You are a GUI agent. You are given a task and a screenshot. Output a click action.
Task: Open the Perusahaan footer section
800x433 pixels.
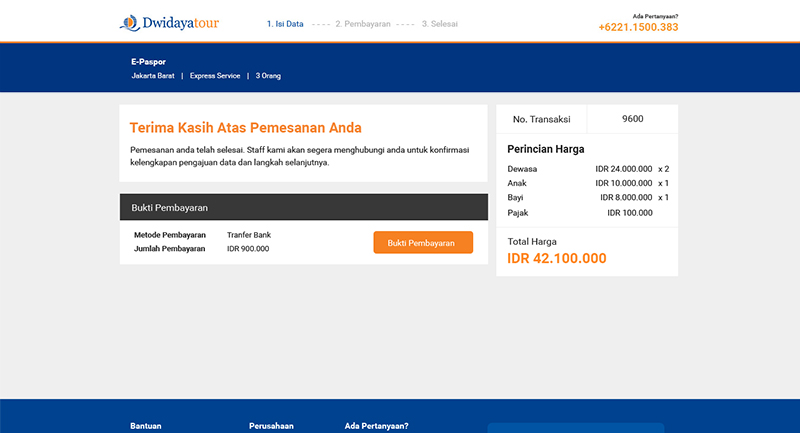271,426
